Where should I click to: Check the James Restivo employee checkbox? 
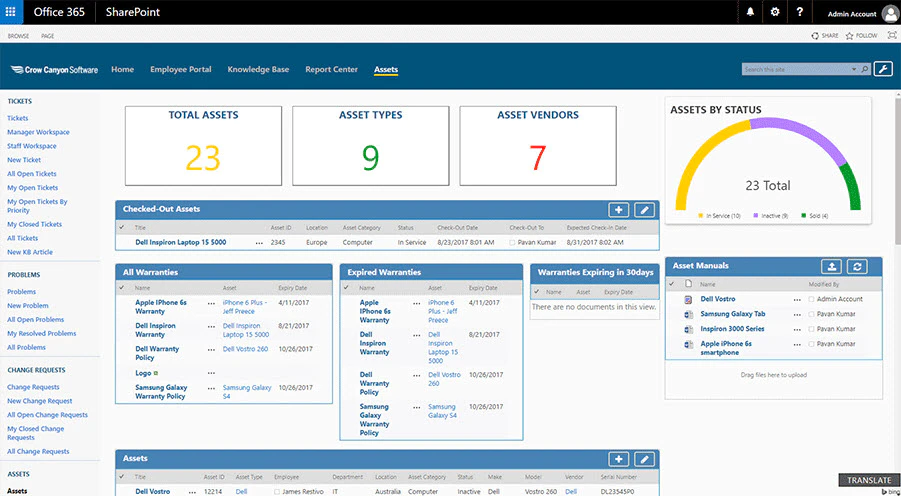point(278,492)
